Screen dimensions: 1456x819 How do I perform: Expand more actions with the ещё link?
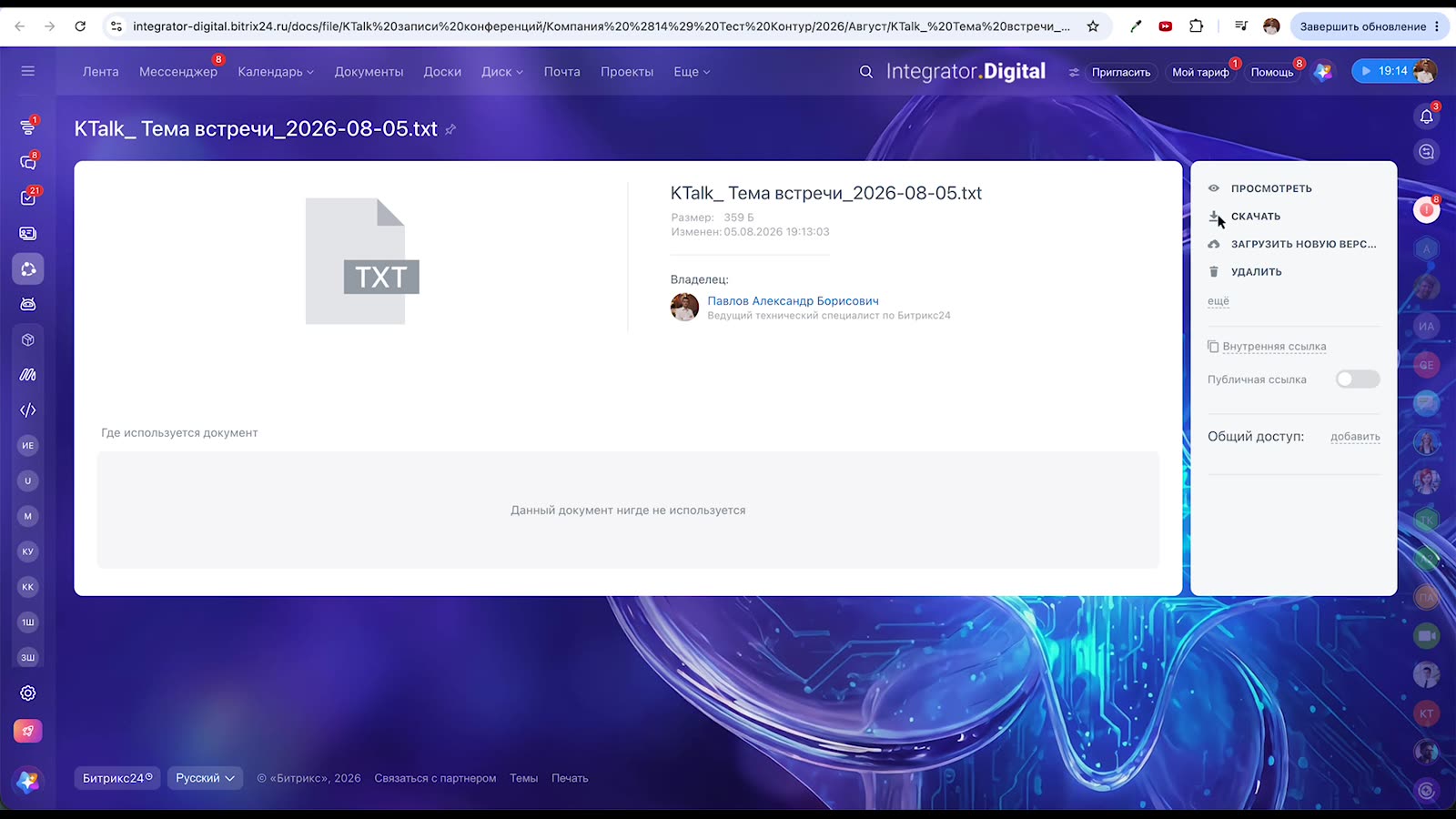(x=1218, y=301)
